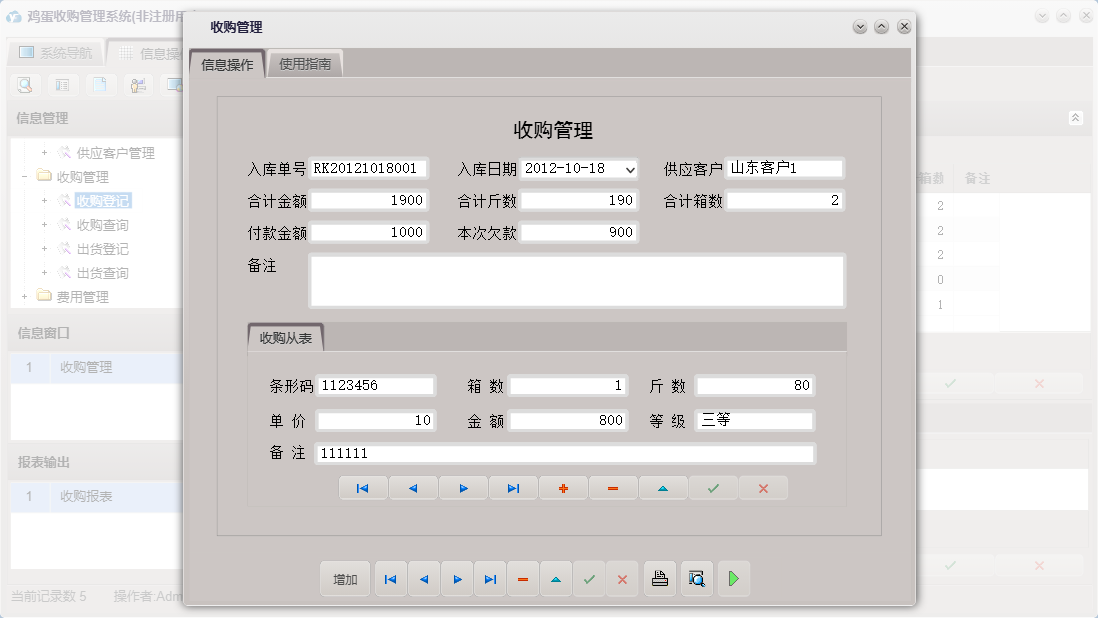Click the first-record navigation arrow on the bottom toolbar
The image size is (1098, 618).
point(390,579)
